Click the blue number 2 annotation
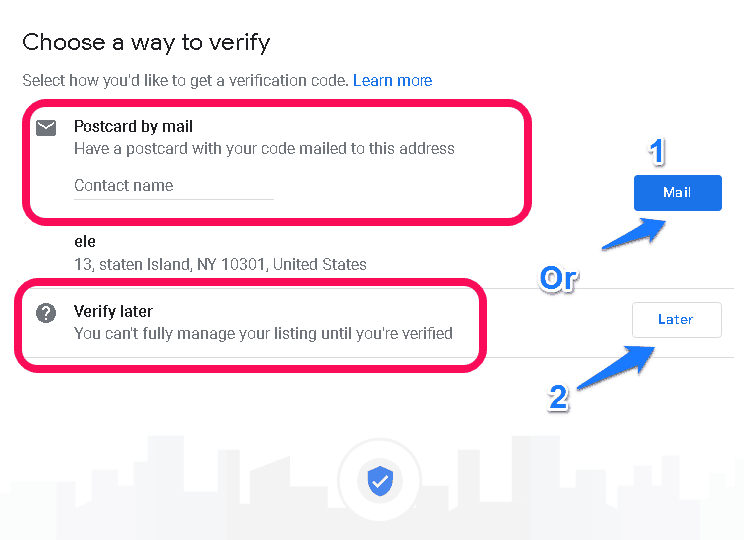This screenshot has height=540, width=744. (x=558, y=398)
